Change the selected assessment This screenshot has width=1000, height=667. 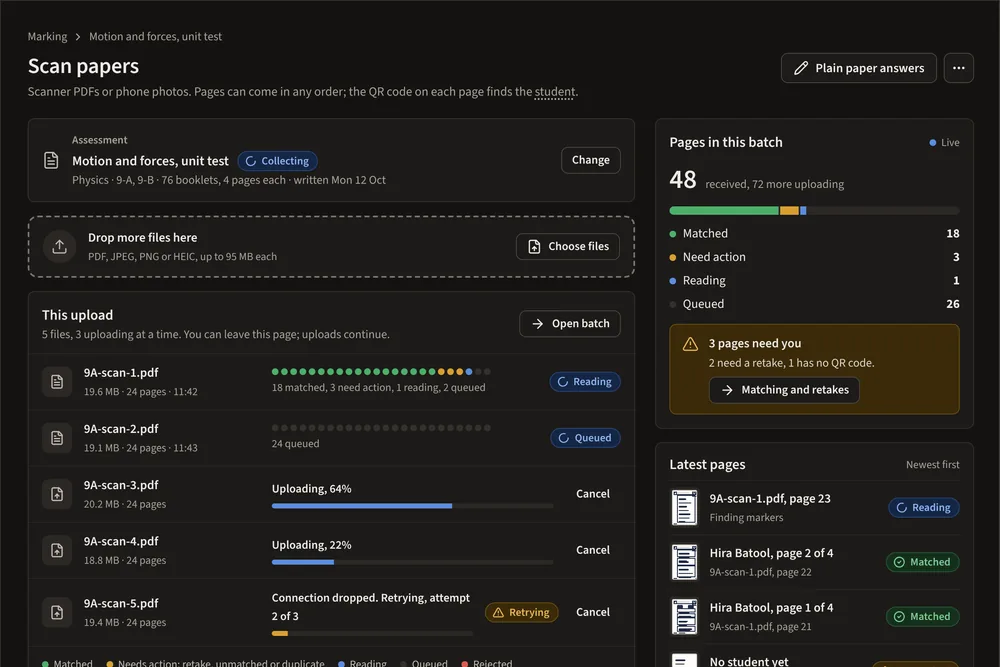pyautogui.click(x=591, y=160)
